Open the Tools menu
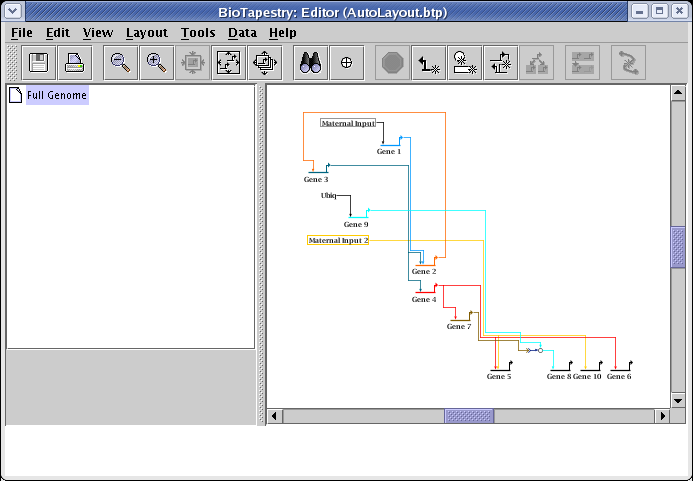The image size is (693, 481). (x=198, y=32)
